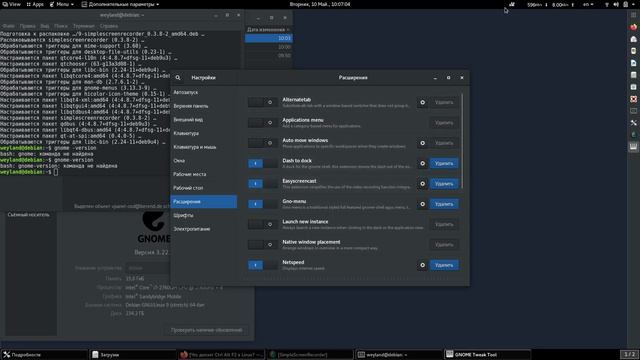640x360 pixels.
Task: Enable the Auto move windows switch
Action: click(x=262, y=143)
